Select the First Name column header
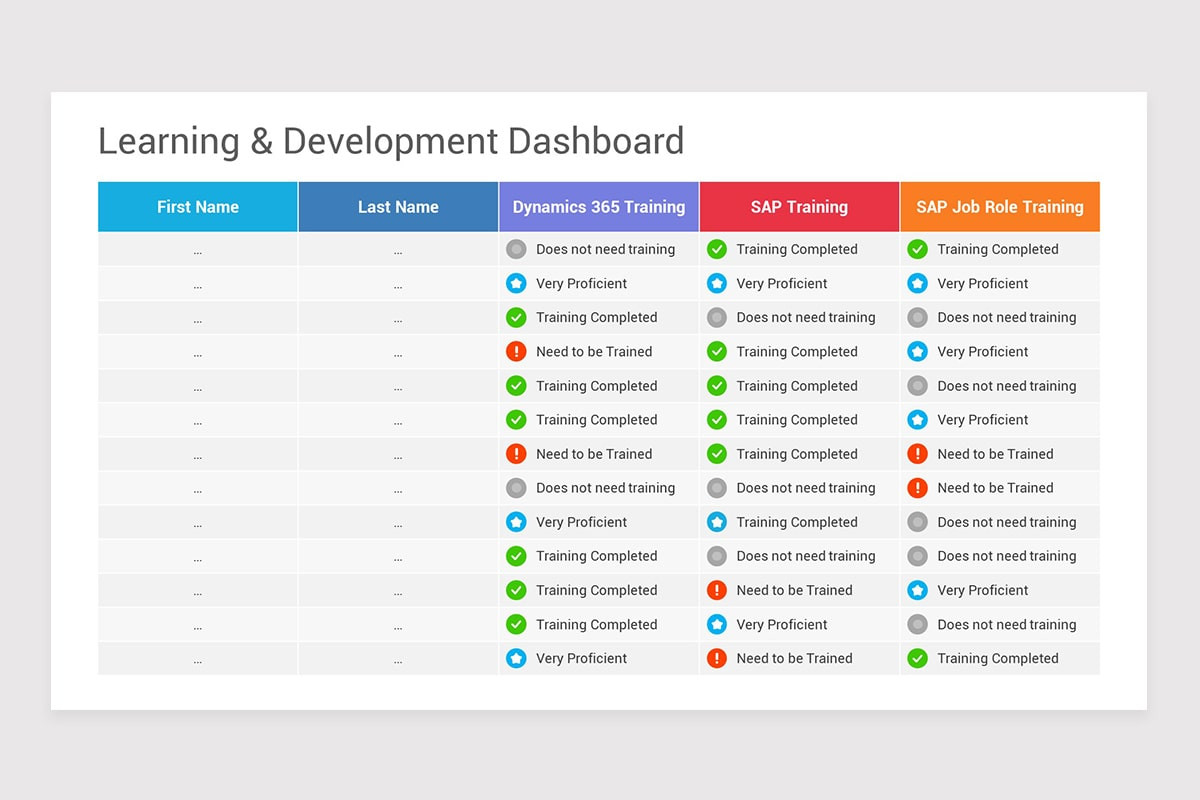 198,207
